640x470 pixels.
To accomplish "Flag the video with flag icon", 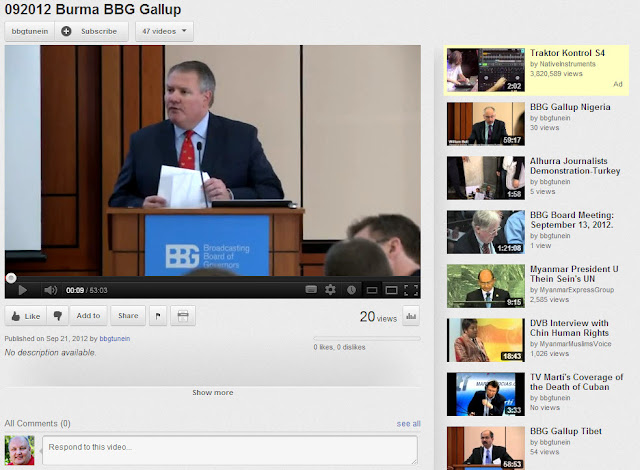I will pyautogui.click(x=158, y=316).
